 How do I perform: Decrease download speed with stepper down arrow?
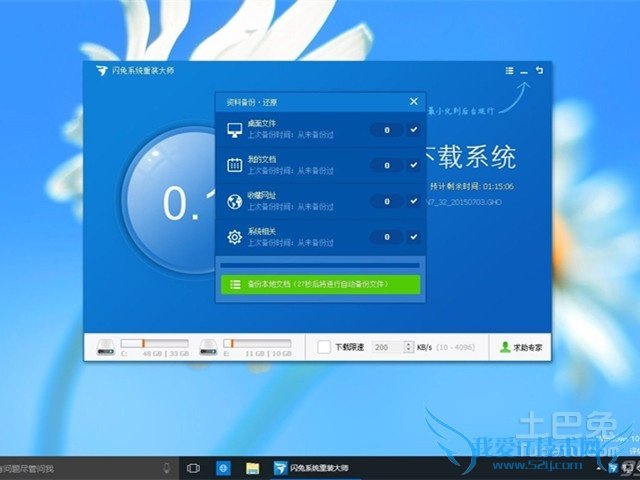[409, 350]
